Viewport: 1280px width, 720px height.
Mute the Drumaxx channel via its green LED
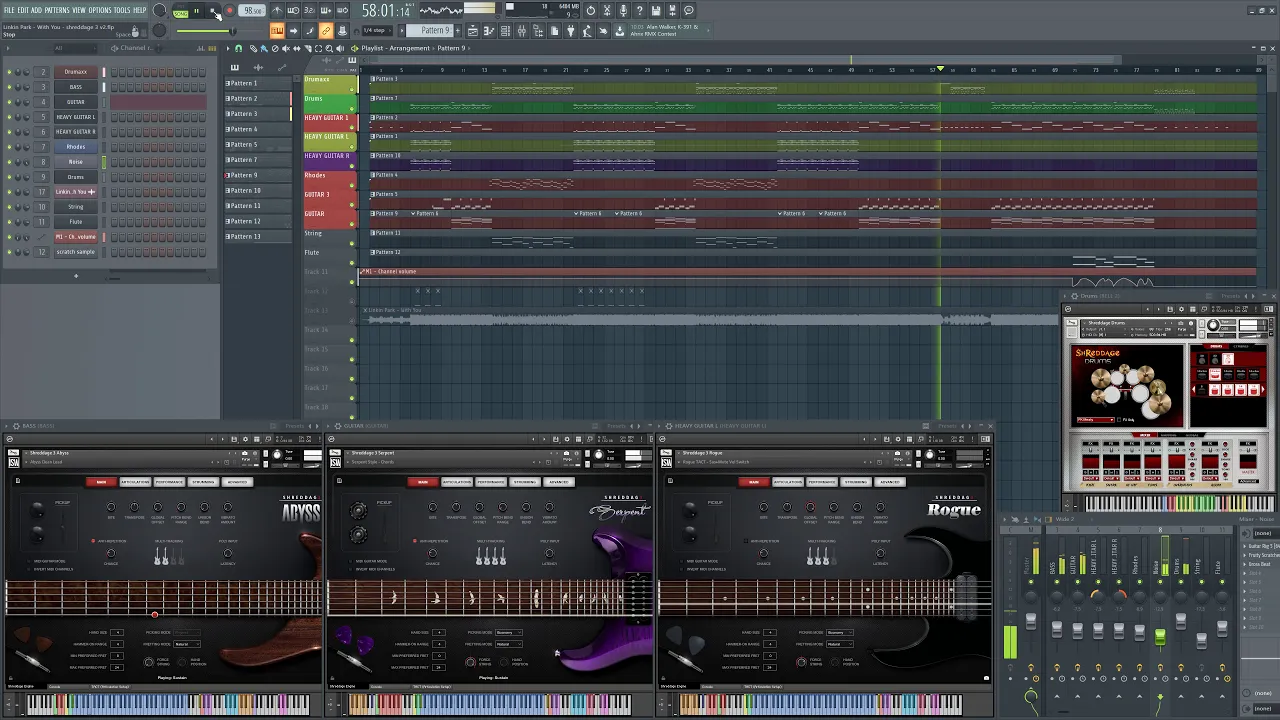(x=9, y=72)
